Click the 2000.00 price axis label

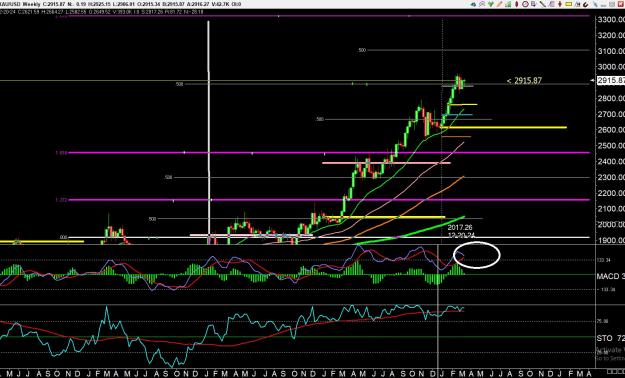[x=611, y=224]
